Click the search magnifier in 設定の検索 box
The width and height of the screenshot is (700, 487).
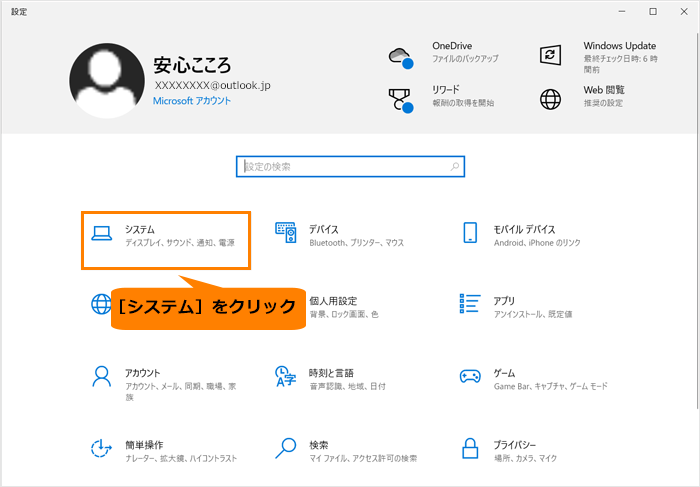454,166
